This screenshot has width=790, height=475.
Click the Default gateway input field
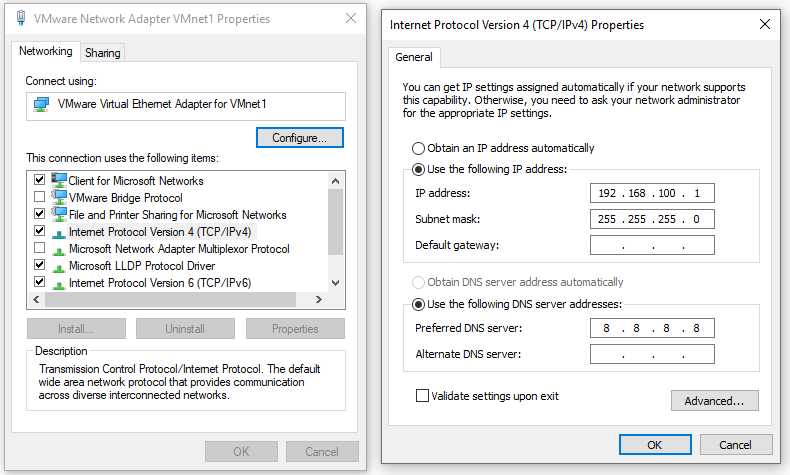[652, 245]
